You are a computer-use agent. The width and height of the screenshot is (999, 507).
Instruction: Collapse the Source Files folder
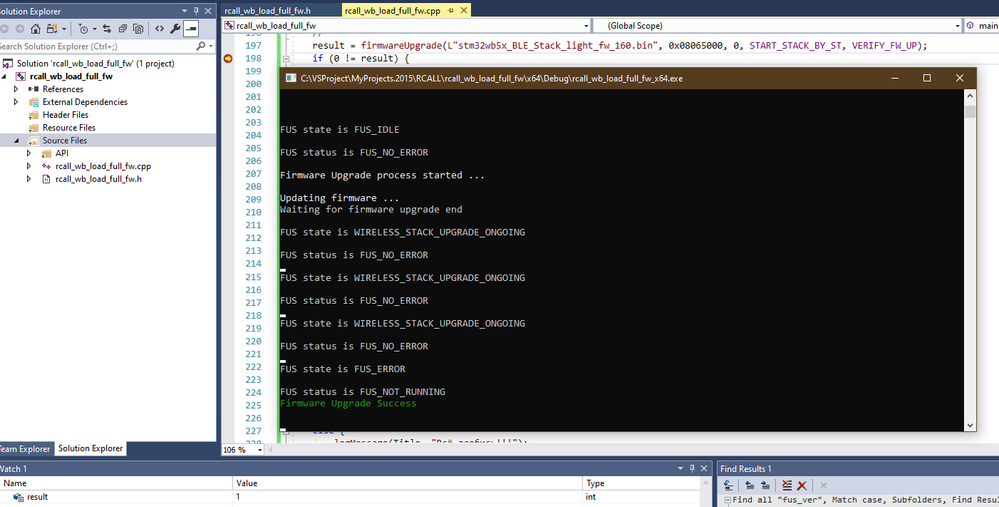(x=16, y=140)
